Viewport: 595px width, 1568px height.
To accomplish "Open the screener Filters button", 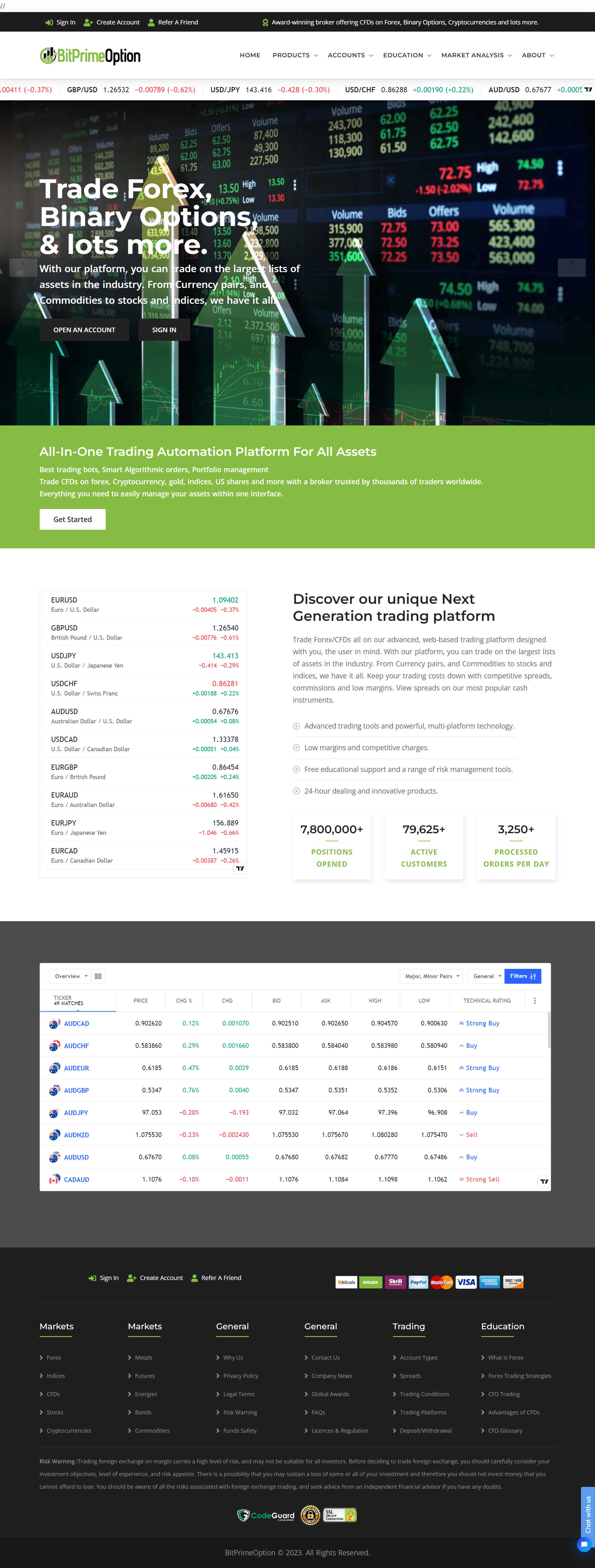I will tap(522, 976).
